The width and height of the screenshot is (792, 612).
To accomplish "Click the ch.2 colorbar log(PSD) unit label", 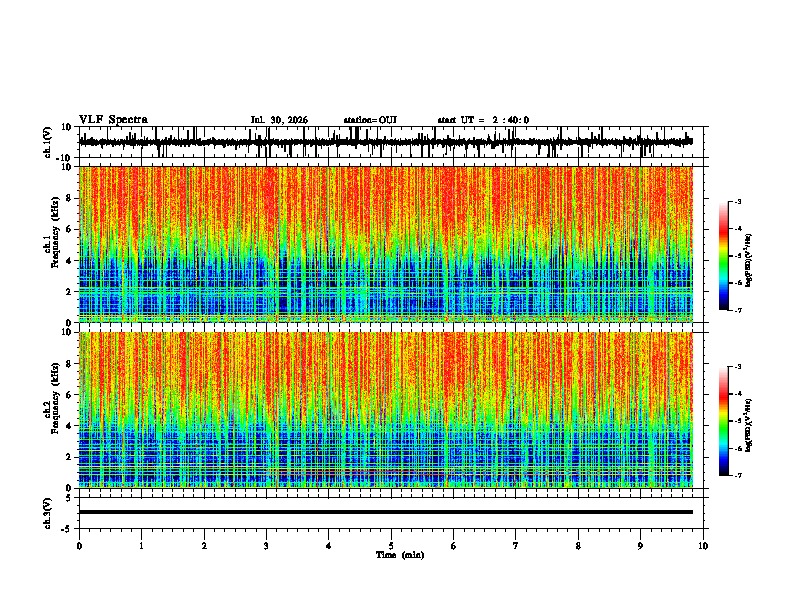I will [x=749, y=425].
